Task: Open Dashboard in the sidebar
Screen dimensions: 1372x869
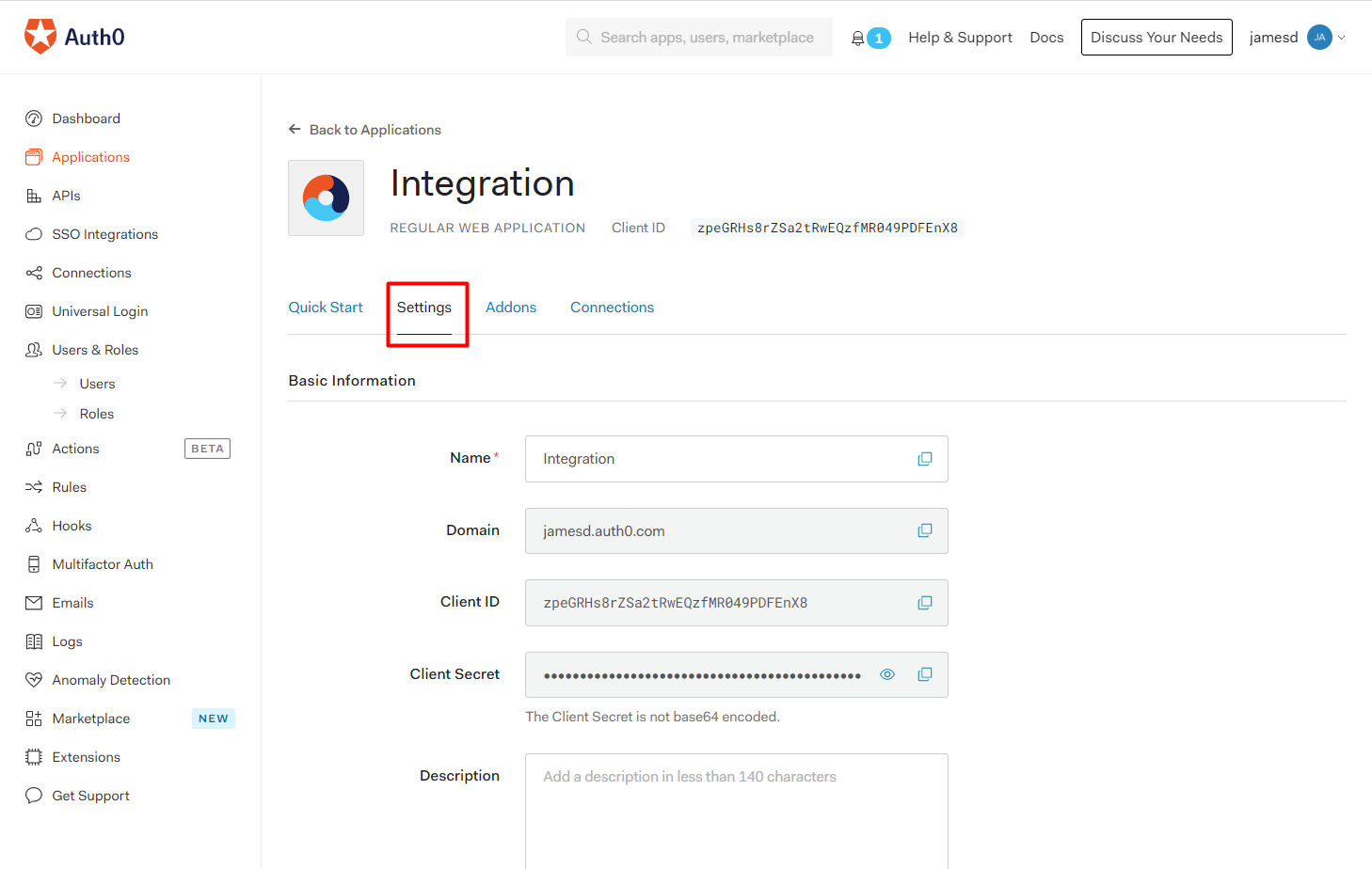Action: point(87,118)
